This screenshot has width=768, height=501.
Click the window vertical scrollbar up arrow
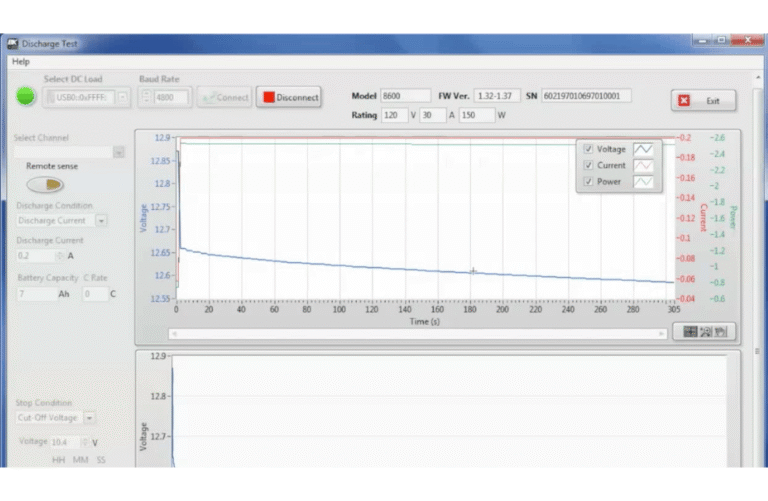[x=758, y=77]
